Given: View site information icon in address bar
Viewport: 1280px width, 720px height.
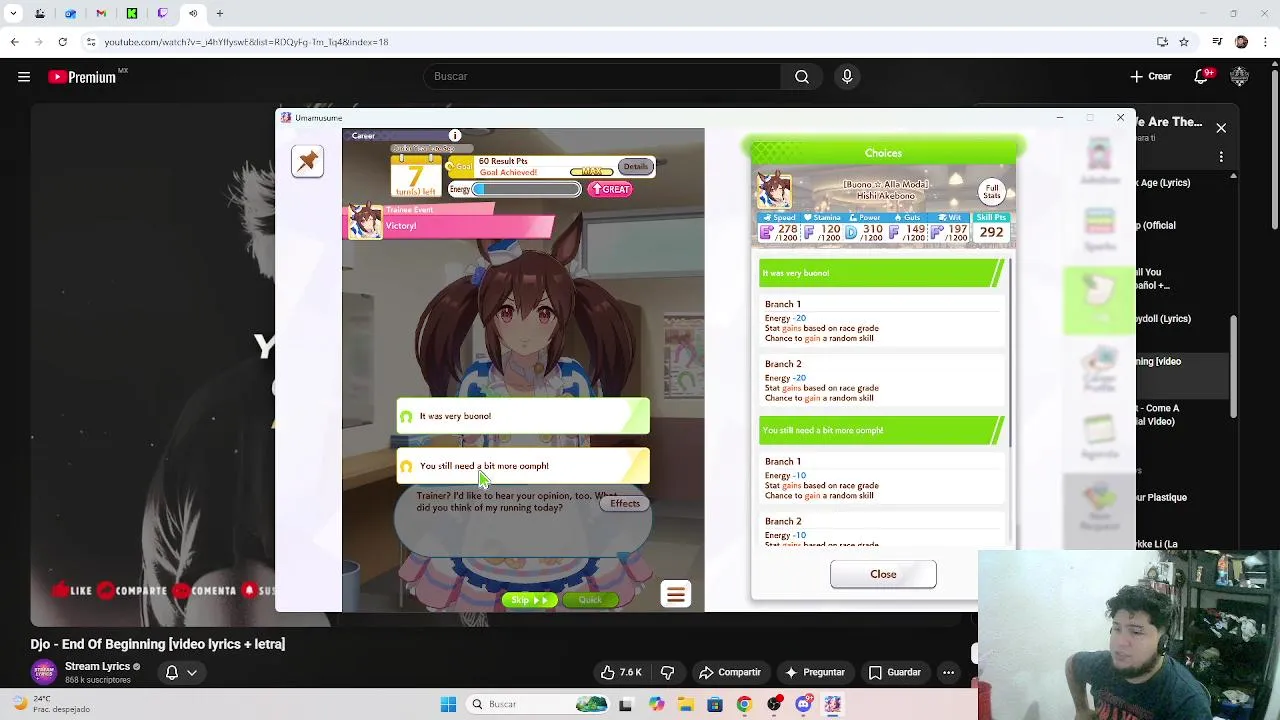Looking at the screenshot, I should [91, 42].
